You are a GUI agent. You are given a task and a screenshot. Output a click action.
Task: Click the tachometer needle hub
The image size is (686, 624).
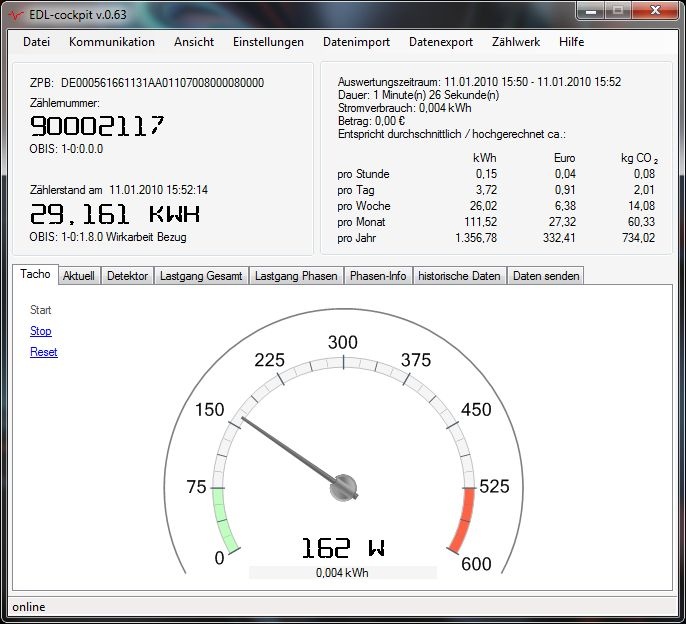343,487
